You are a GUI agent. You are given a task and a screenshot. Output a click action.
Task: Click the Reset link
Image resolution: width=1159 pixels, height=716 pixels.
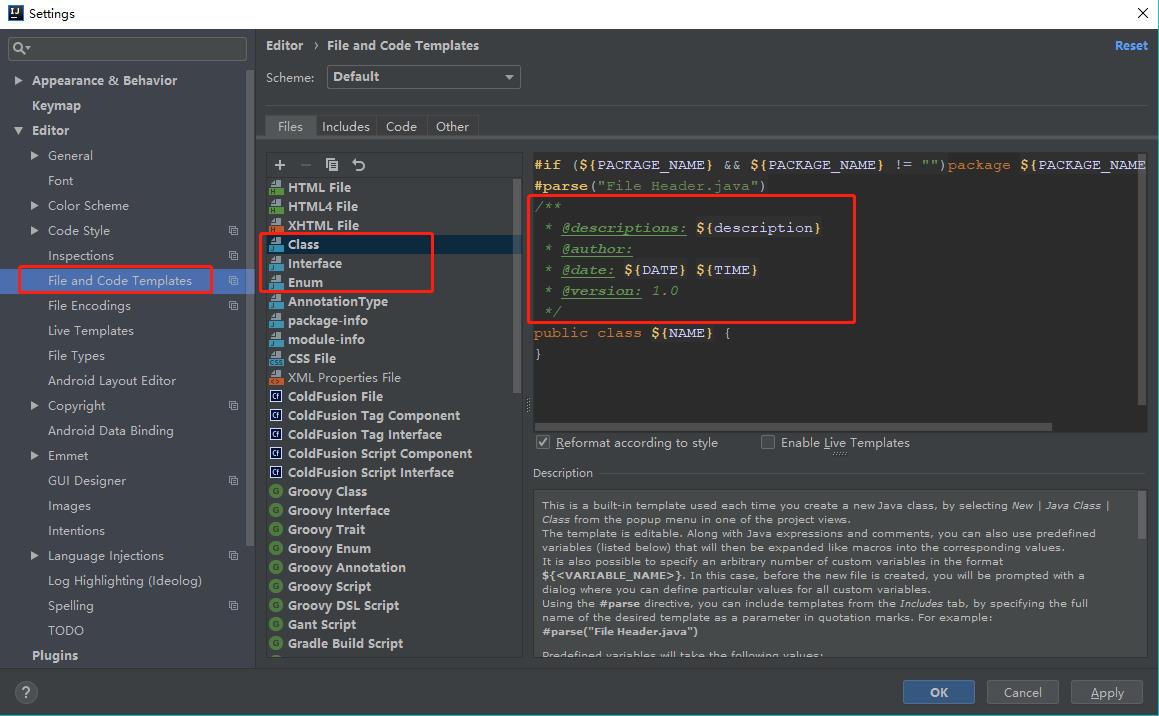coord(1131,46)
